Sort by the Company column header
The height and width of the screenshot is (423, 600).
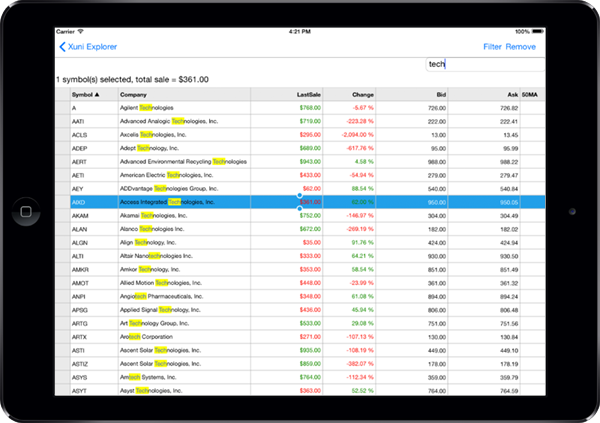tap(184, 95)
